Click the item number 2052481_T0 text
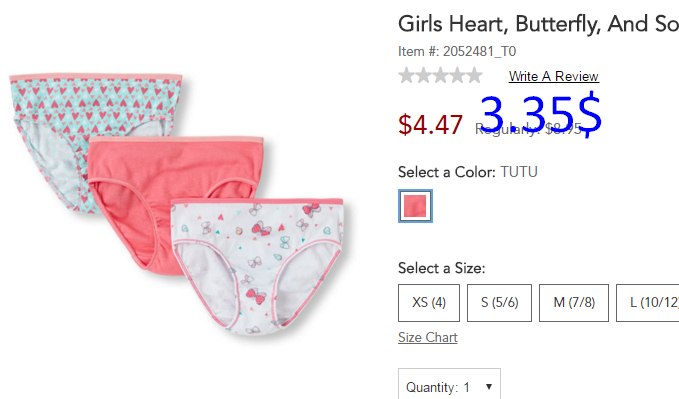The height and width of the screenshot is (399, 679). pyautogui.click(x=479, y=52)
